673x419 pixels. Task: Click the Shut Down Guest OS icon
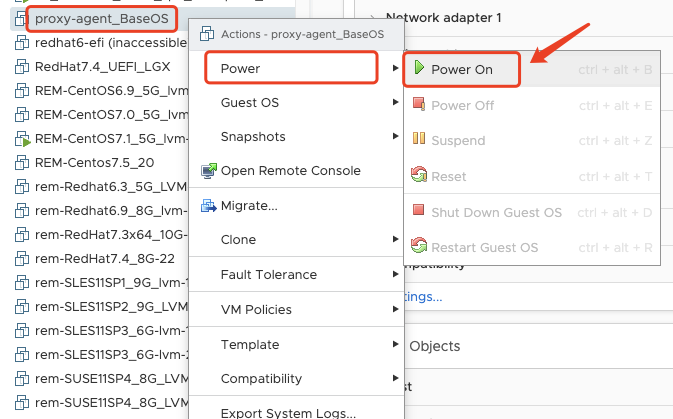pyautogui.click(x=419, y=212)
